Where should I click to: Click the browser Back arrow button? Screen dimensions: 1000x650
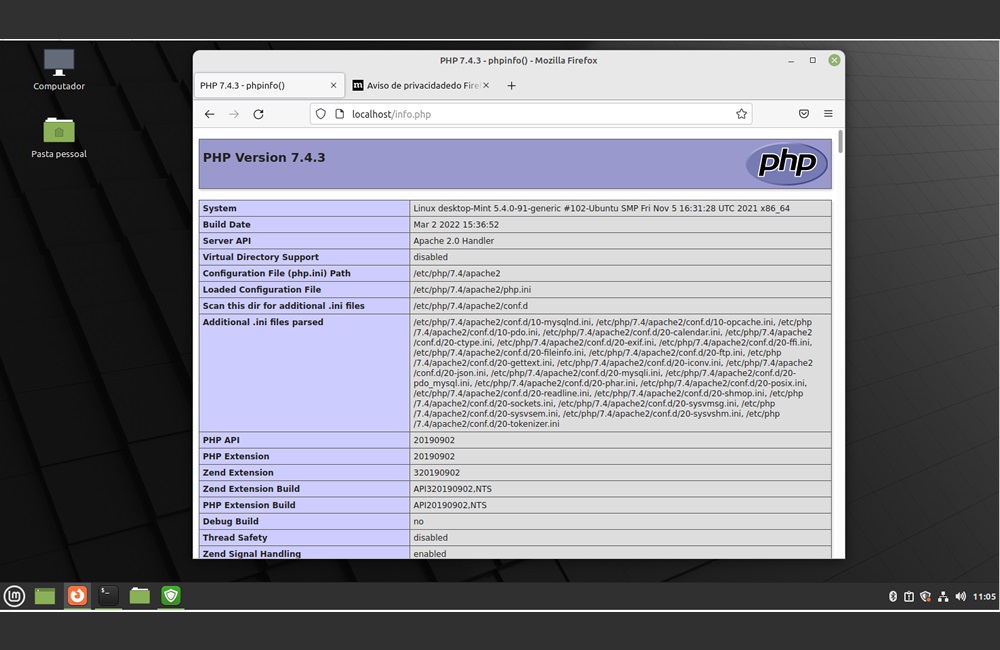209,114
